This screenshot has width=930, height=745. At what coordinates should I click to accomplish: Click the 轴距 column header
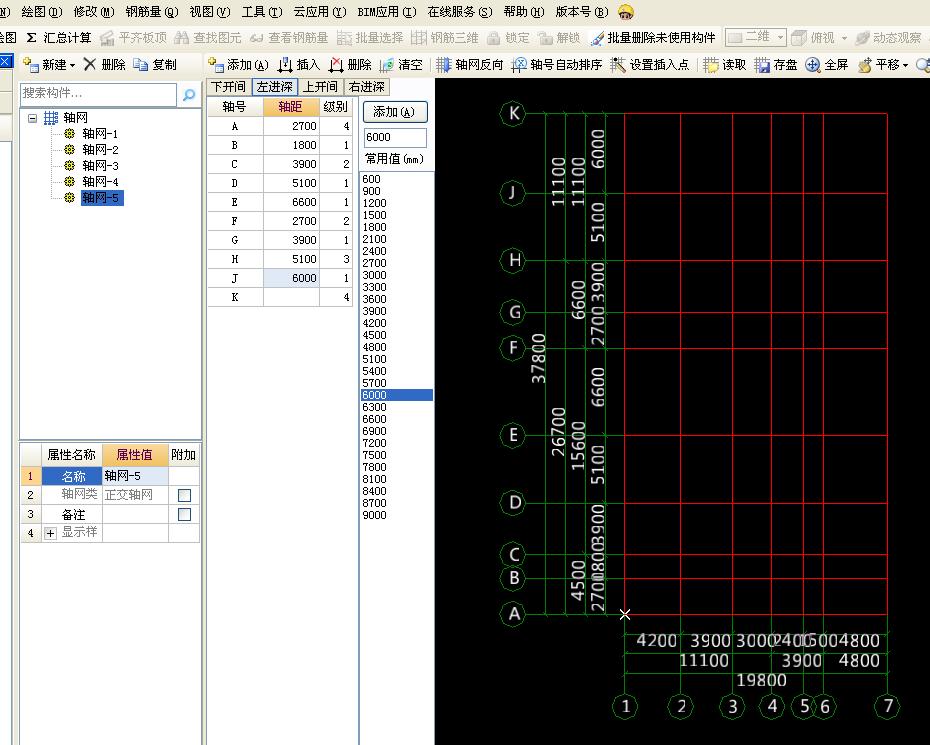click(x=291, y=107)
